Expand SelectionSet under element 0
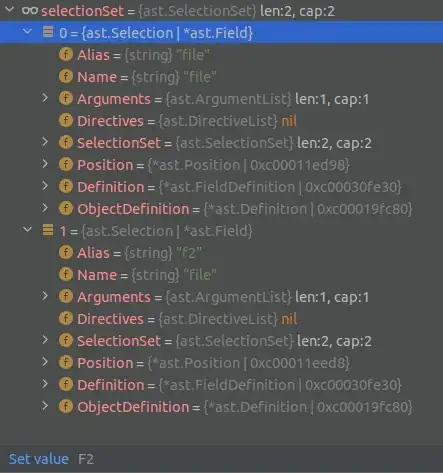 [45, 142]
